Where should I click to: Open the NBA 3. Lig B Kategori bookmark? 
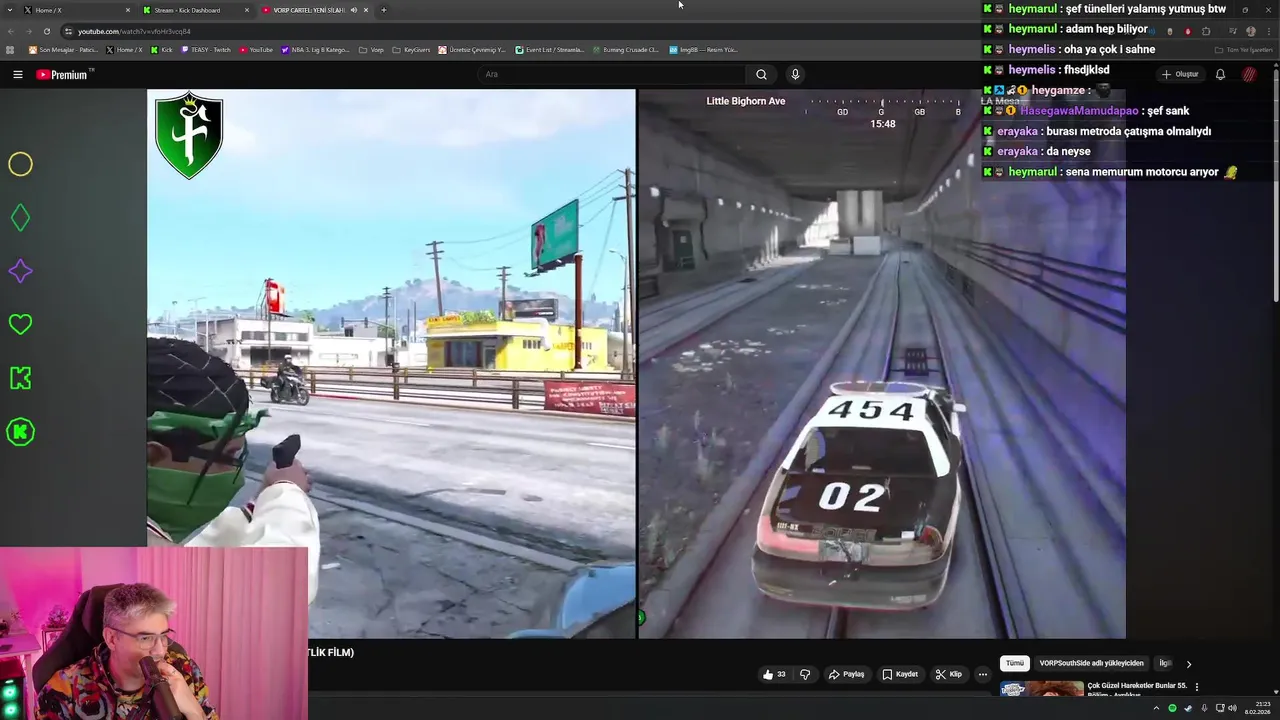(x=316, y=49)
